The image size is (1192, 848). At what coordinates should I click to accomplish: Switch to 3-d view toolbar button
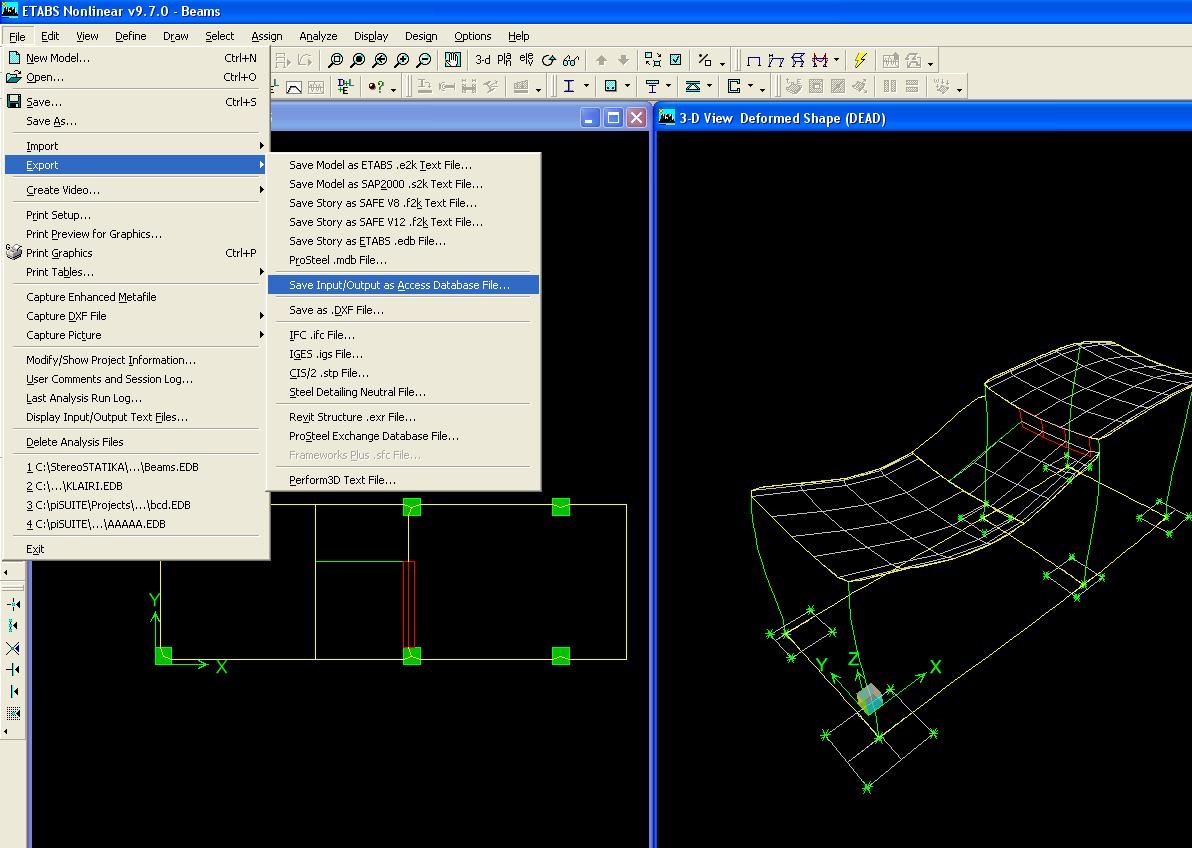coord(483,60)
